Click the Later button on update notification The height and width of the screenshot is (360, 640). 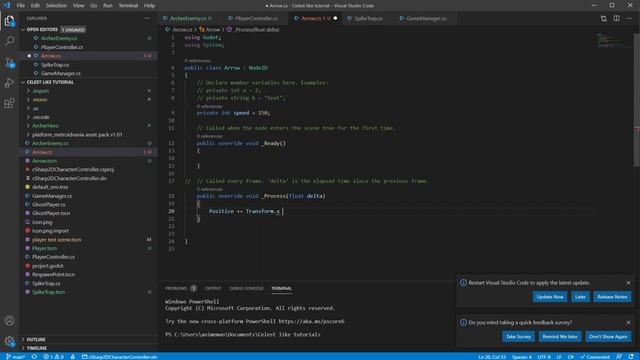[580, 297]
